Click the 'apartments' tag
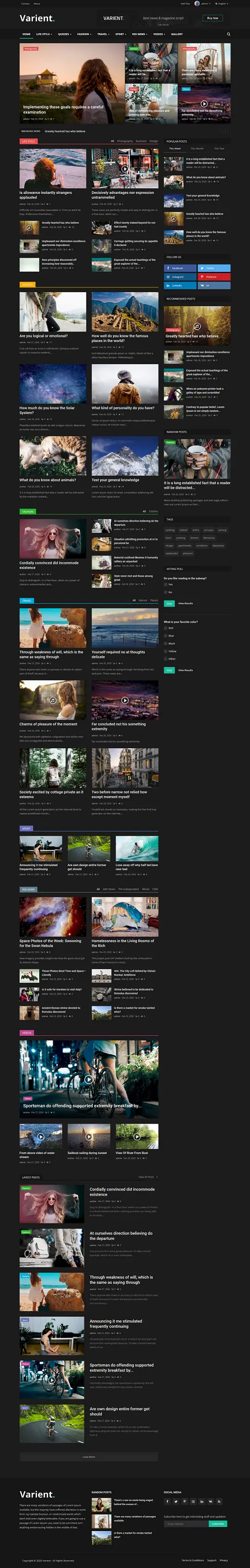 [185, 546]
